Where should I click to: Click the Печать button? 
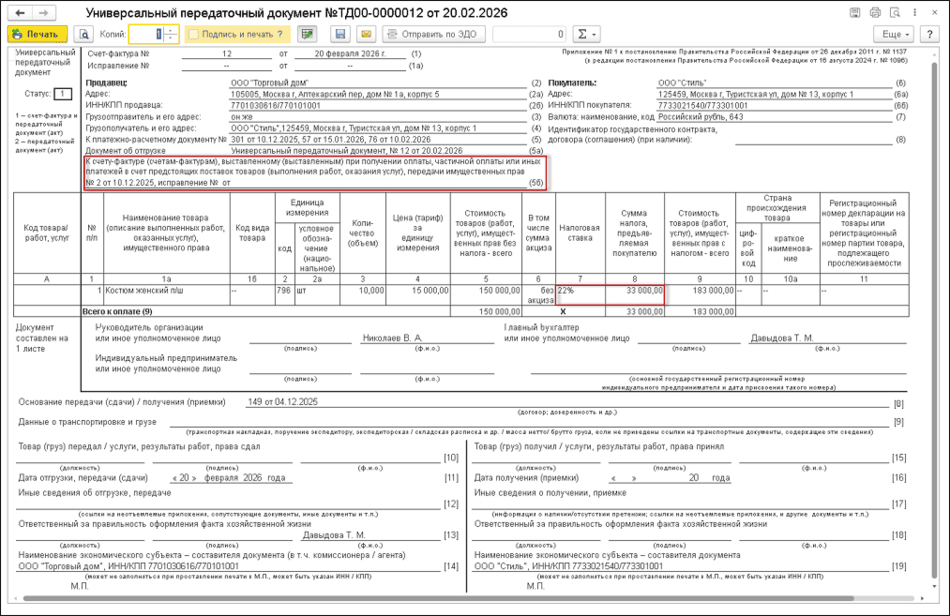click(37, 34)
